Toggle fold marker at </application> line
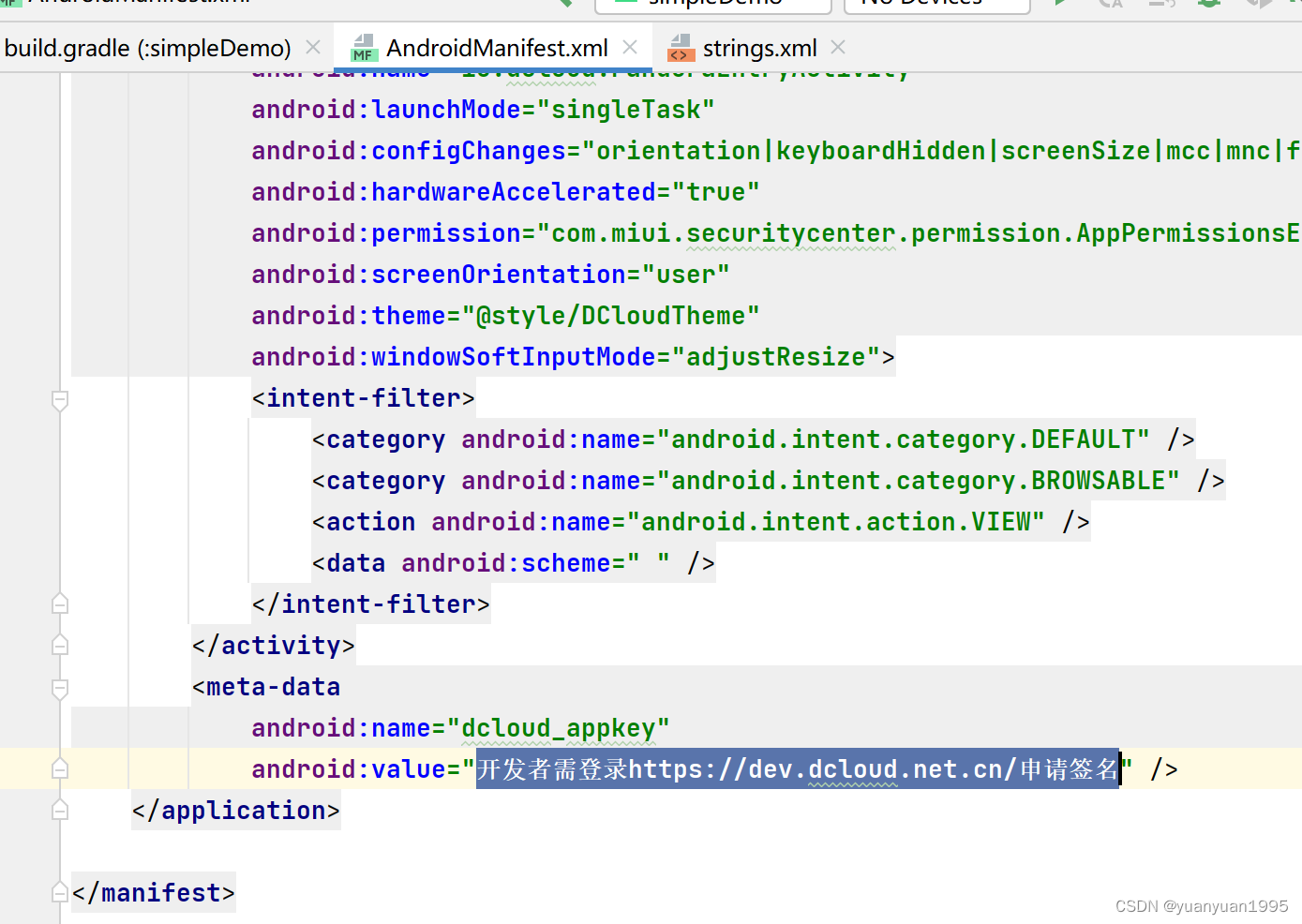Viewport: 1302px width, 924px height. [60, 809]
